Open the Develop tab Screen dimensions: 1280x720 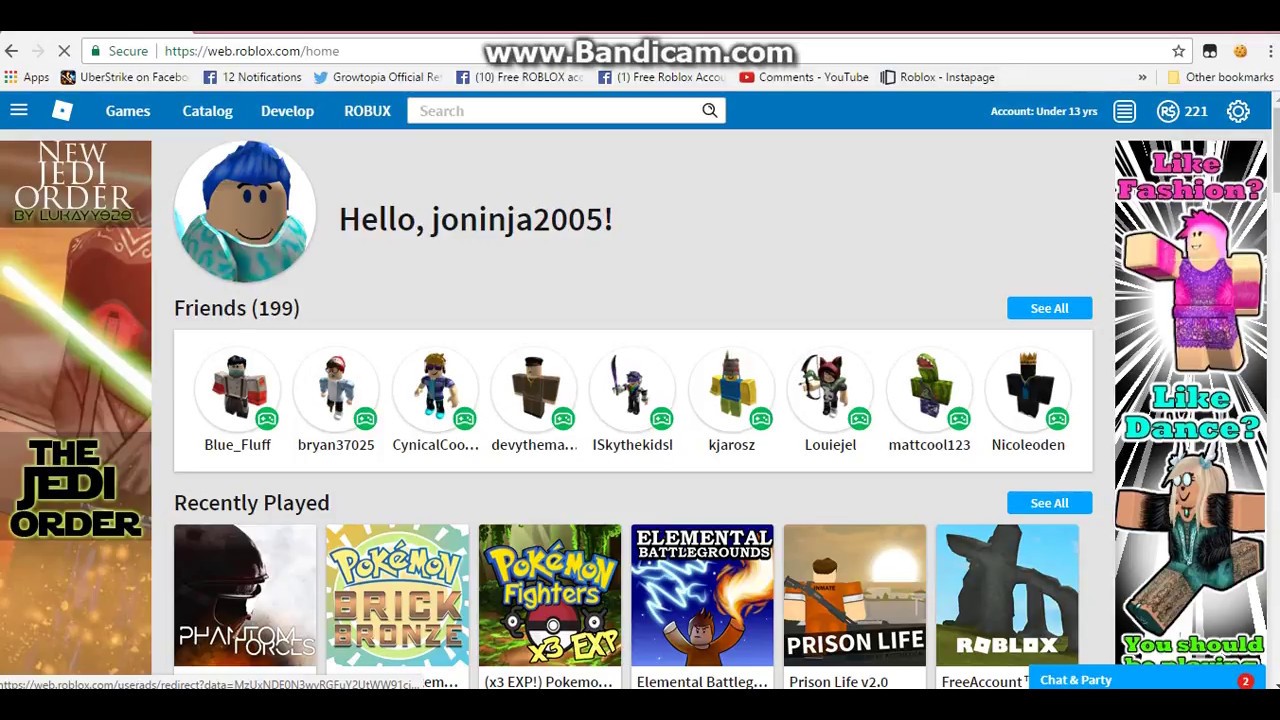point(287,111)
